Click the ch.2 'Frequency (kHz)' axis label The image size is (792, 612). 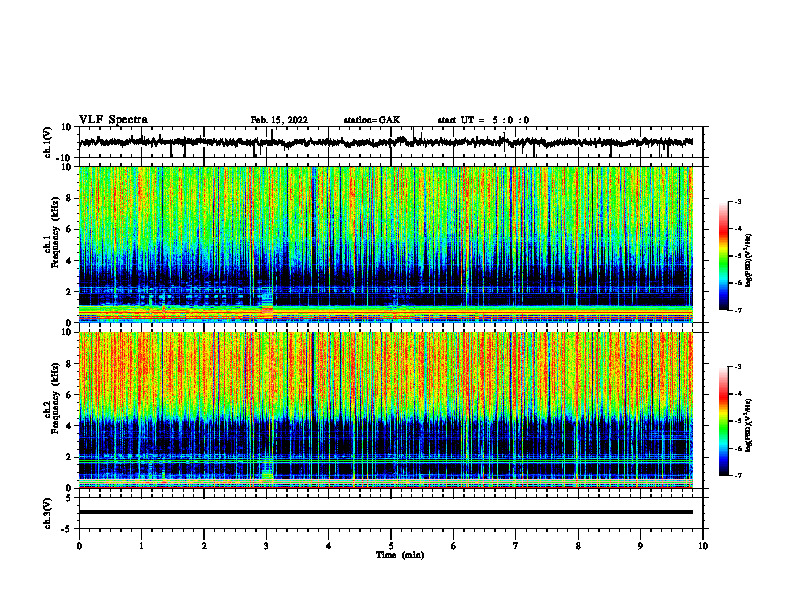tap(55, 398)
